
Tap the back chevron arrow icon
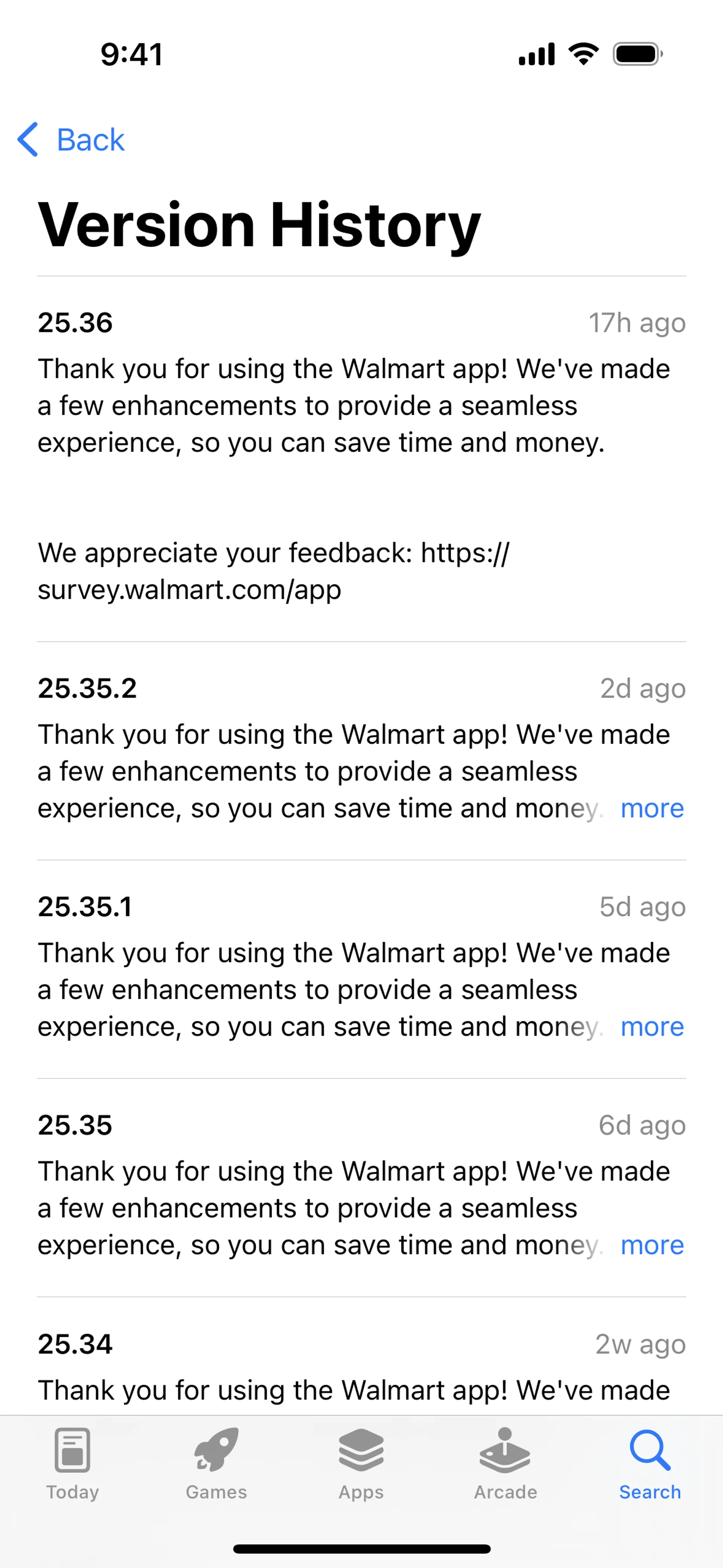pyautogui.click(x=28, y=139)
